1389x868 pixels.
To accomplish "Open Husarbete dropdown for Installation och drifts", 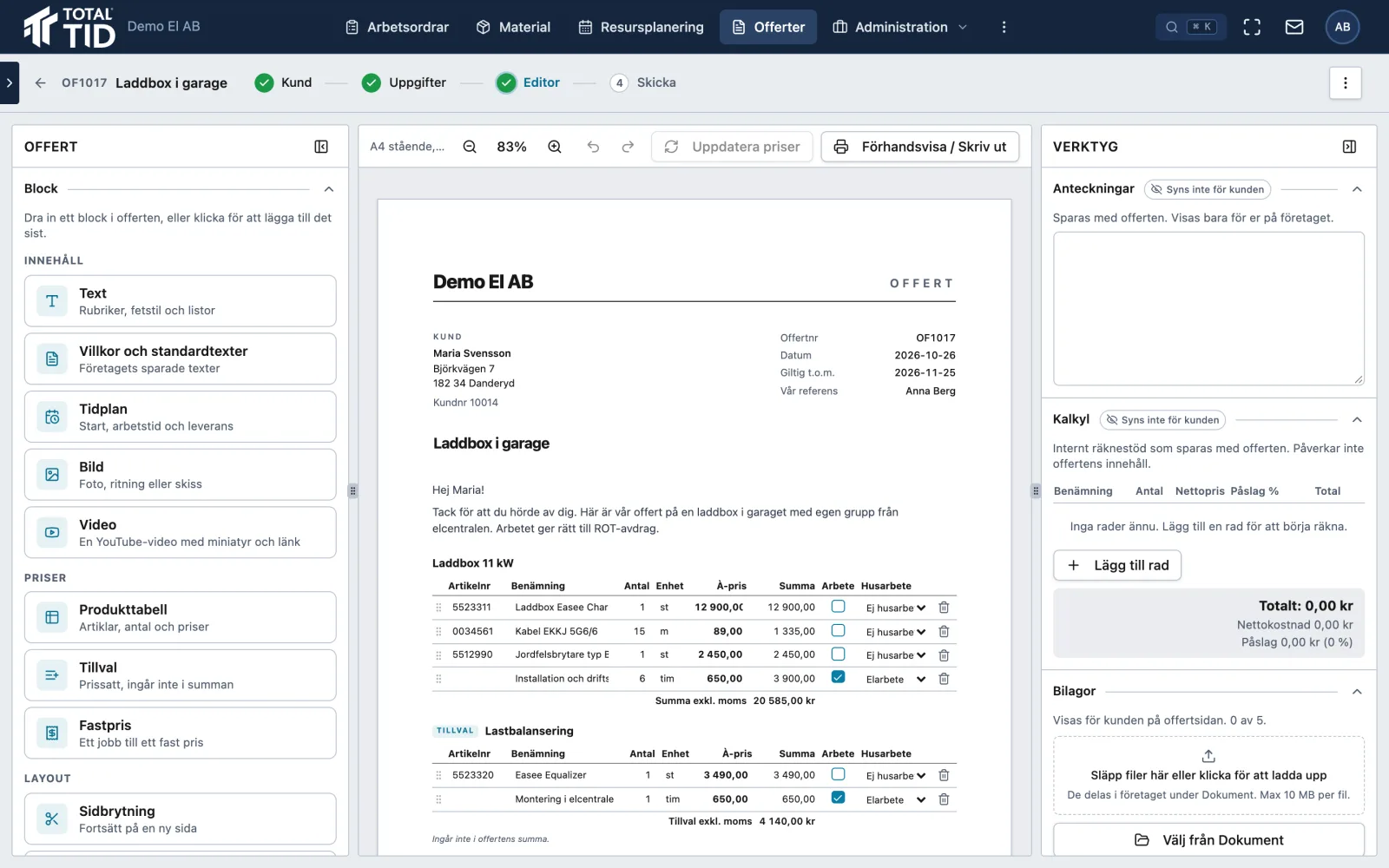I will pyautogui.click(x=896, y=679).
